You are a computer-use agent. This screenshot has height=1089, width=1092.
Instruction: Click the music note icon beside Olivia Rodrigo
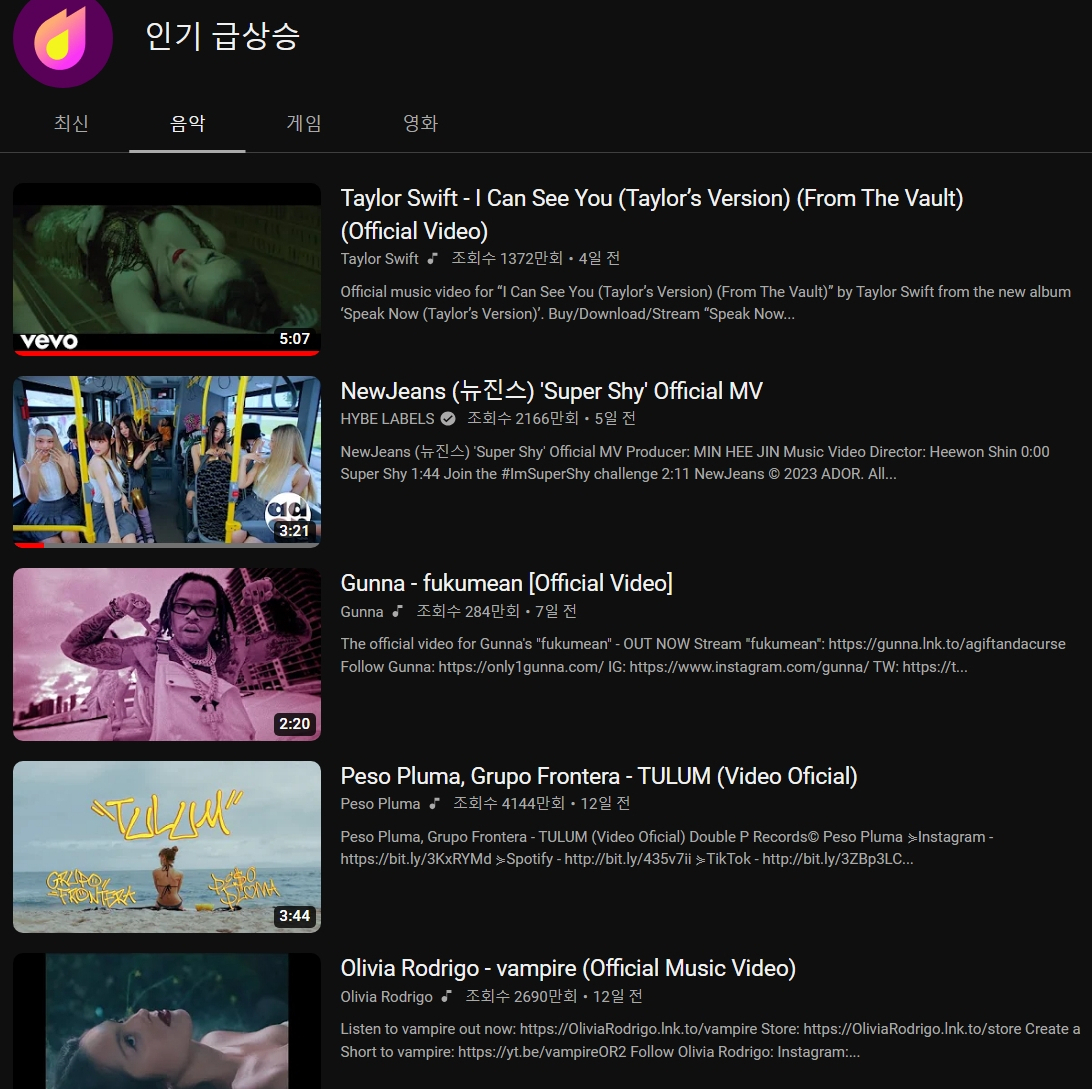[x=448, y=996]
